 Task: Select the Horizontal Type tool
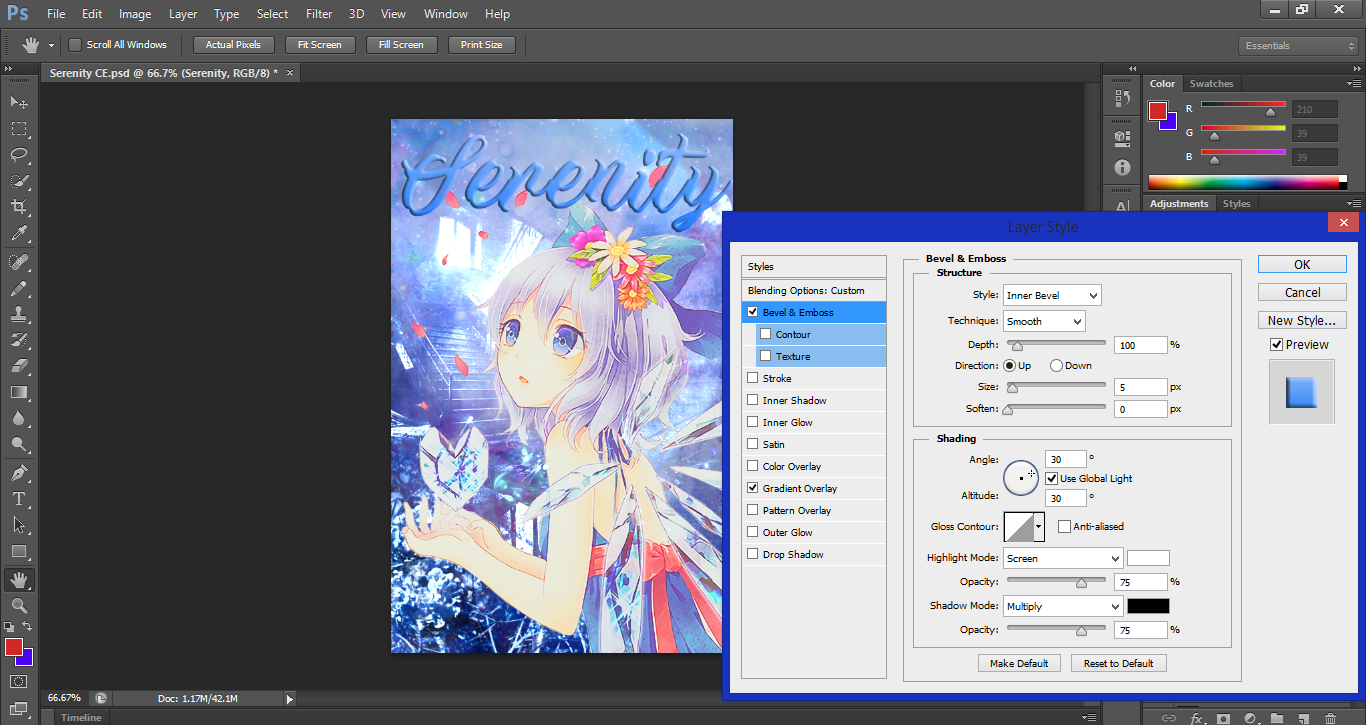(x=19, y=499)
